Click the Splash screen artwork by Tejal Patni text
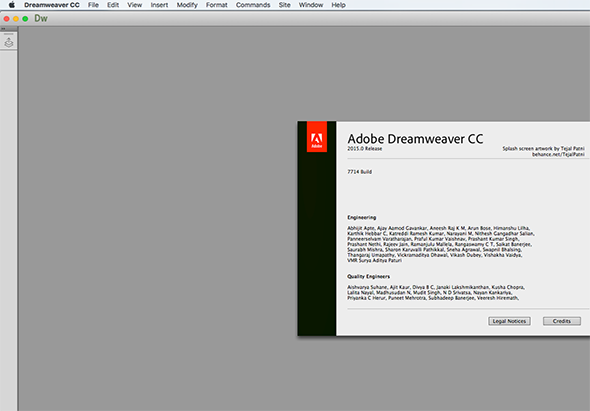Image resolution: width=590 pixels, height=411 pixels. pyautogui.click(x=543, y=149)
